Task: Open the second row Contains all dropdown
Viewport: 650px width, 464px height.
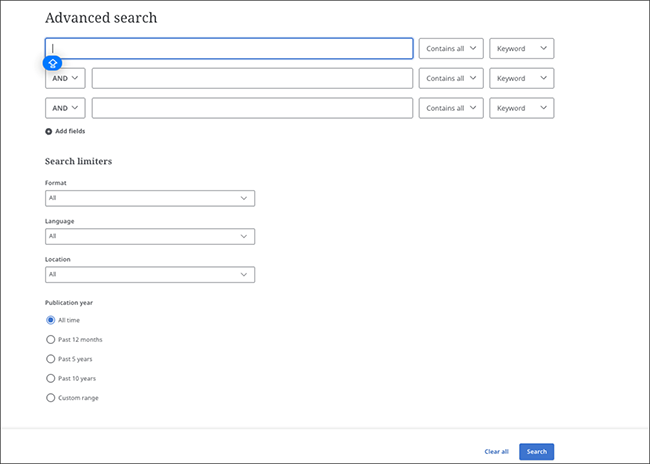Action: point(451,78)
